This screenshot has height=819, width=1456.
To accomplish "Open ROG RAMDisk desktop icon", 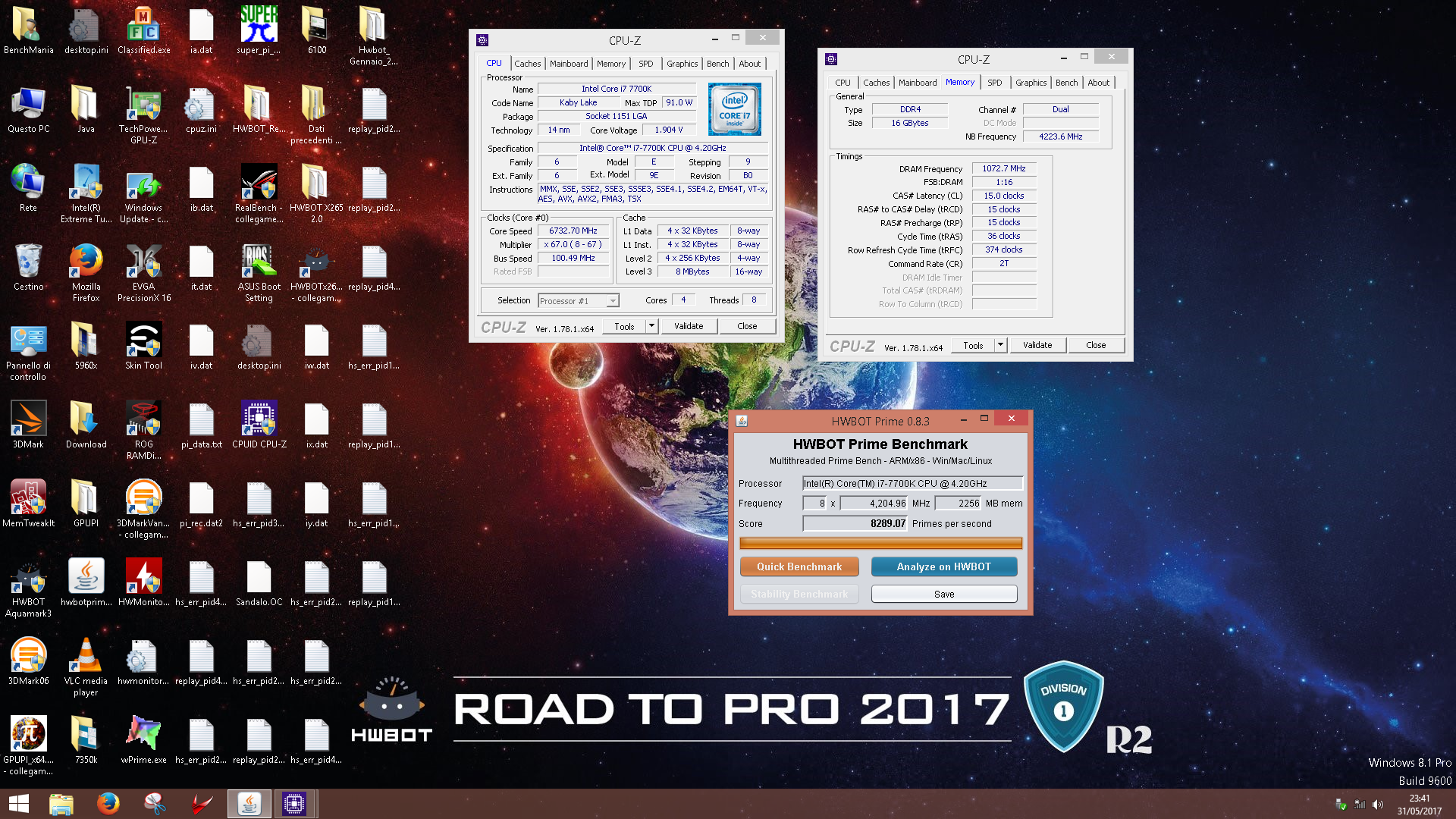I will [x=143, y=430].
